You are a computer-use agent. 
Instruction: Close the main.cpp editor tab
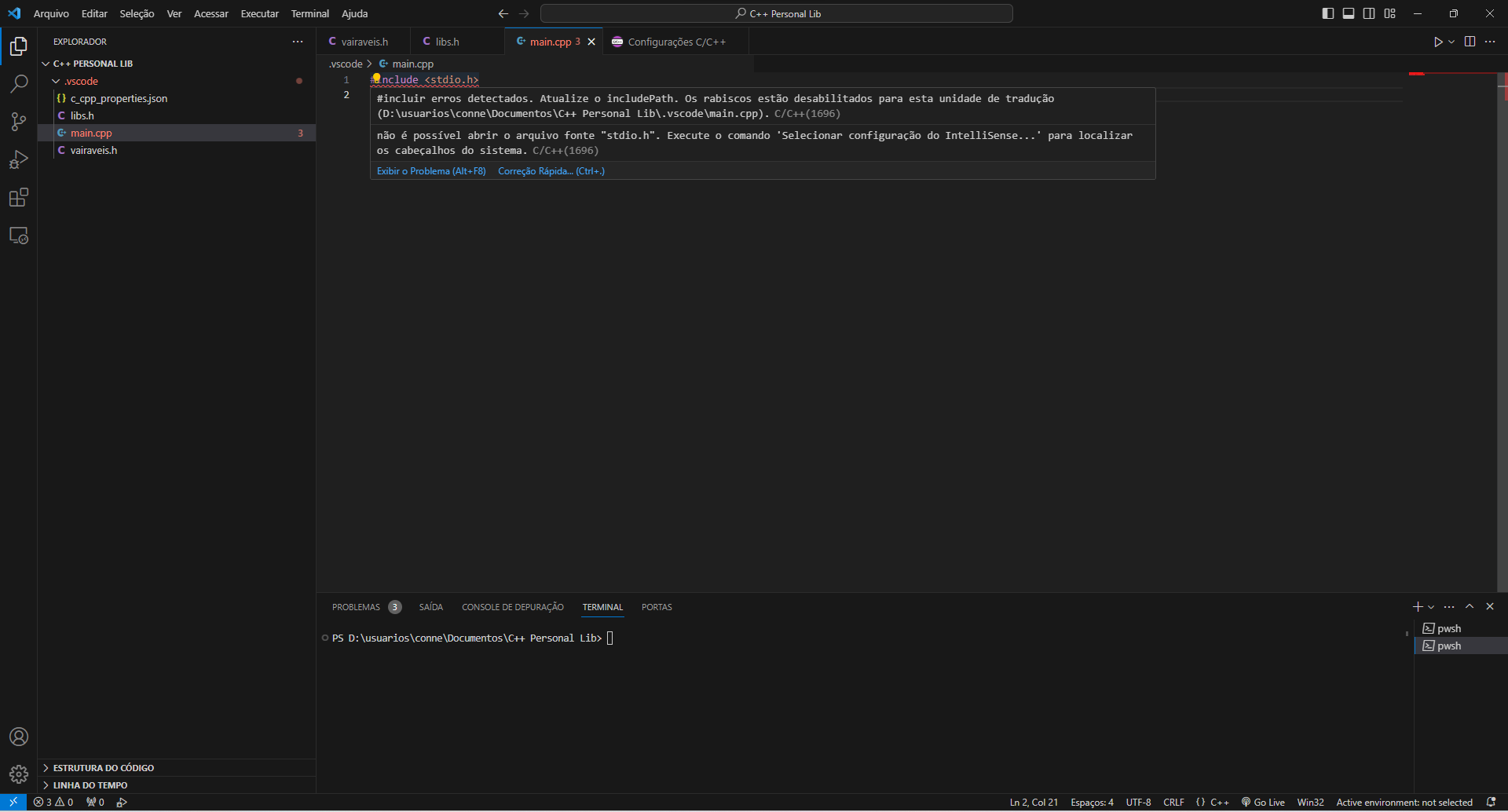[x=591, y=42]
